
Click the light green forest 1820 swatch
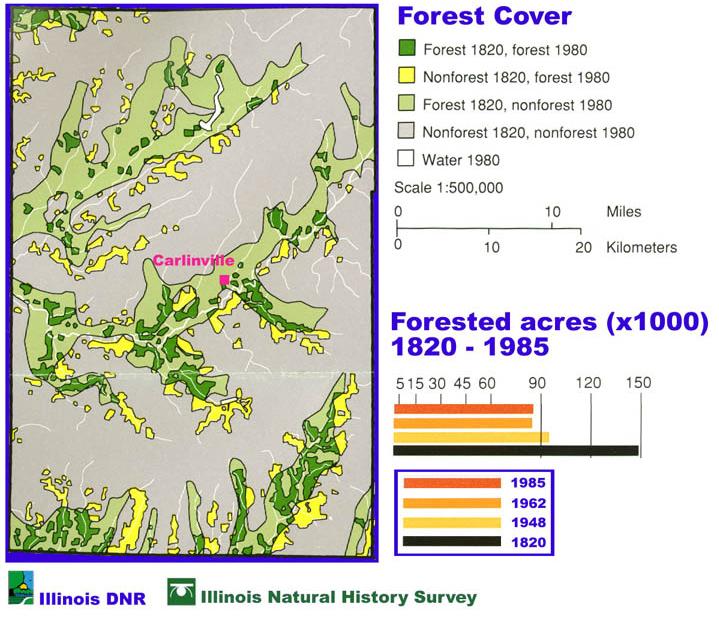tap(406, 104)
